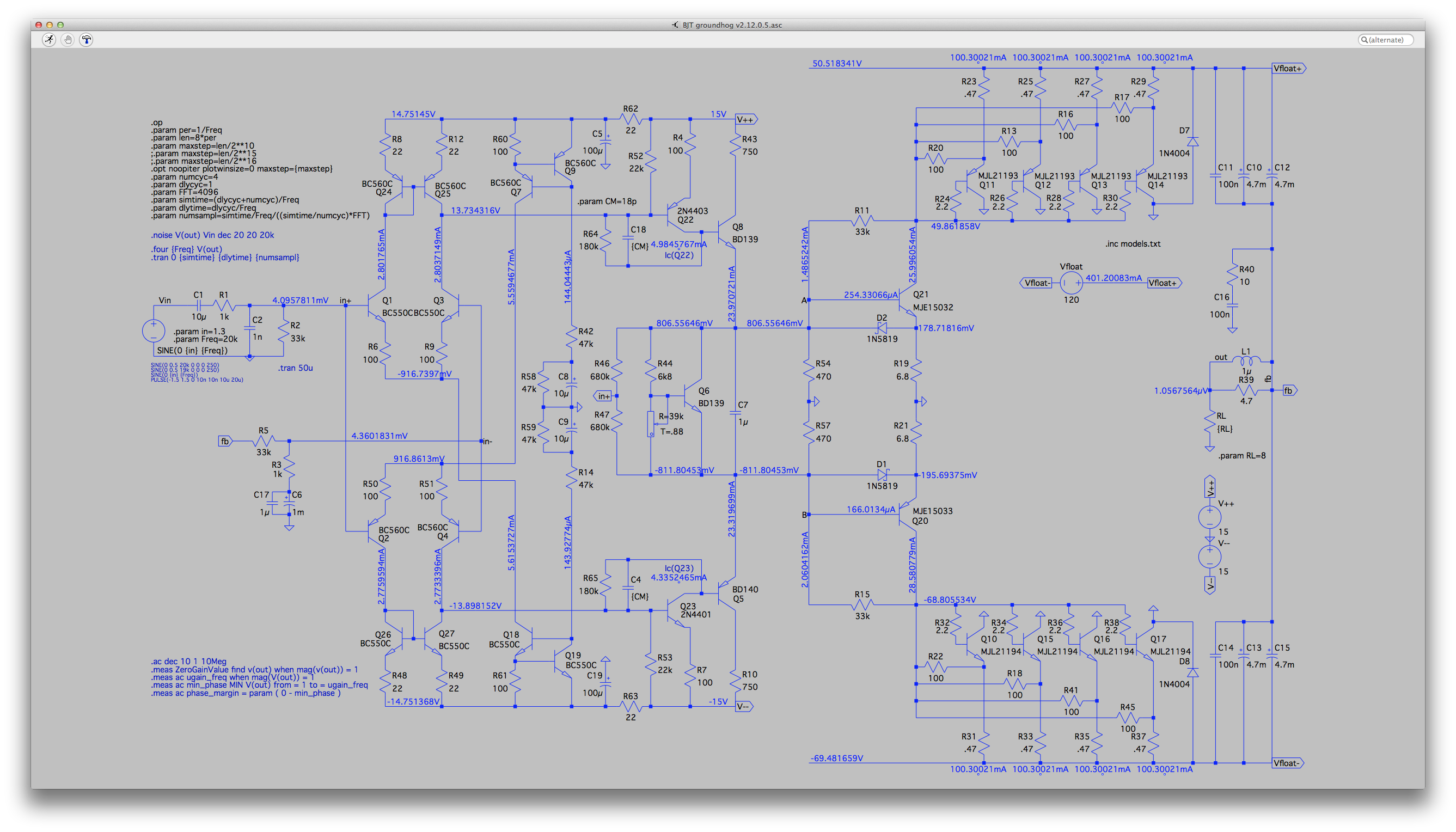This screenshot has width=1456, height=832.
Task: Select capacitor C18 {CM} label
Action: (x=639, y=238)
